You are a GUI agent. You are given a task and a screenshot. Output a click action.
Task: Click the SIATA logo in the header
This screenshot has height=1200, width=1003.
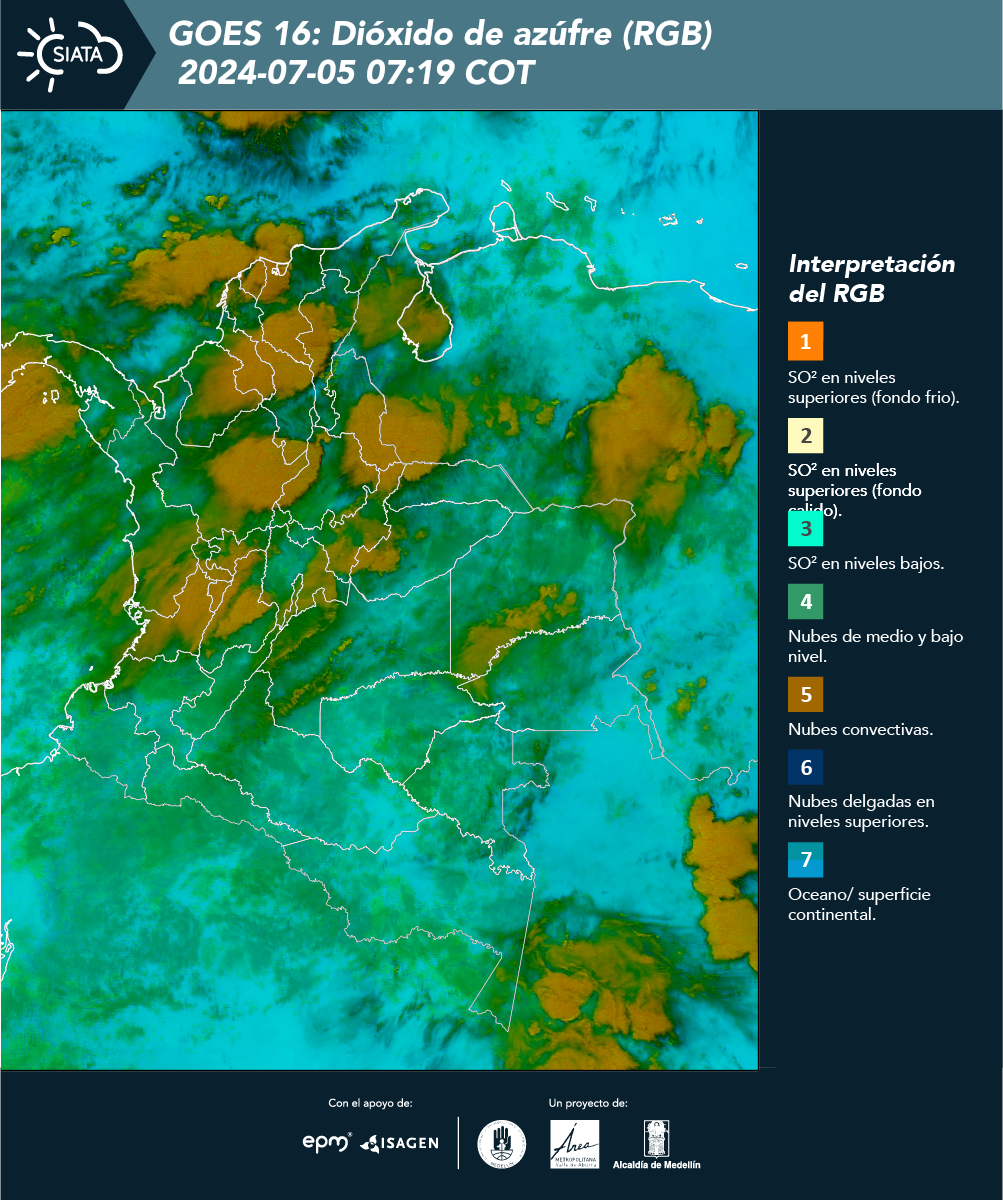70,54
